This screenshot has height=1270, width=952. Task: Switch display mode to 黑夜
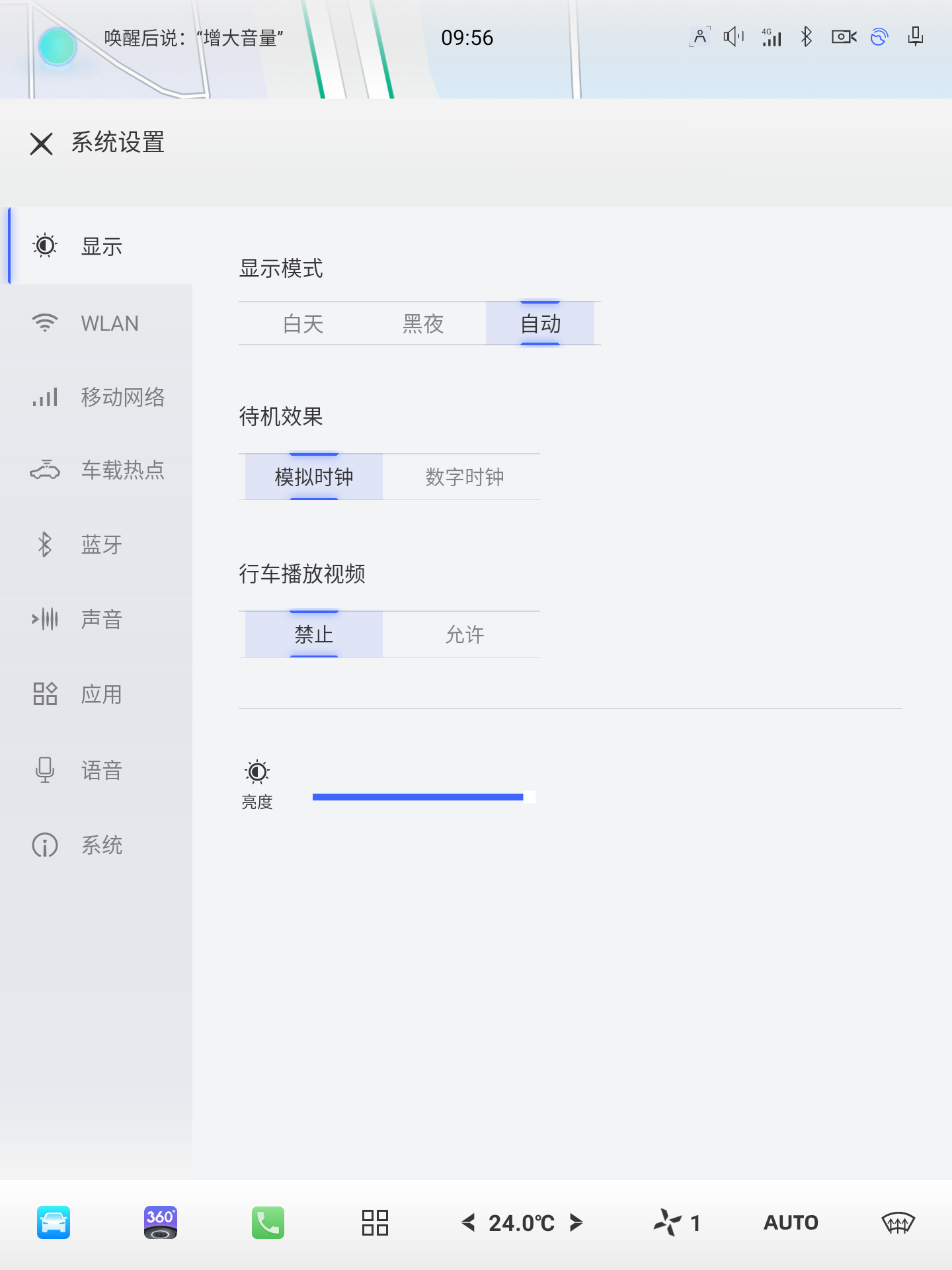point(423,324)
